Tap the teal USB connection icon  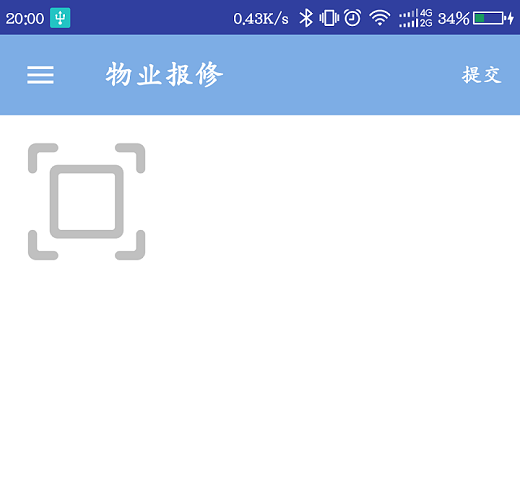coord(60,18)
